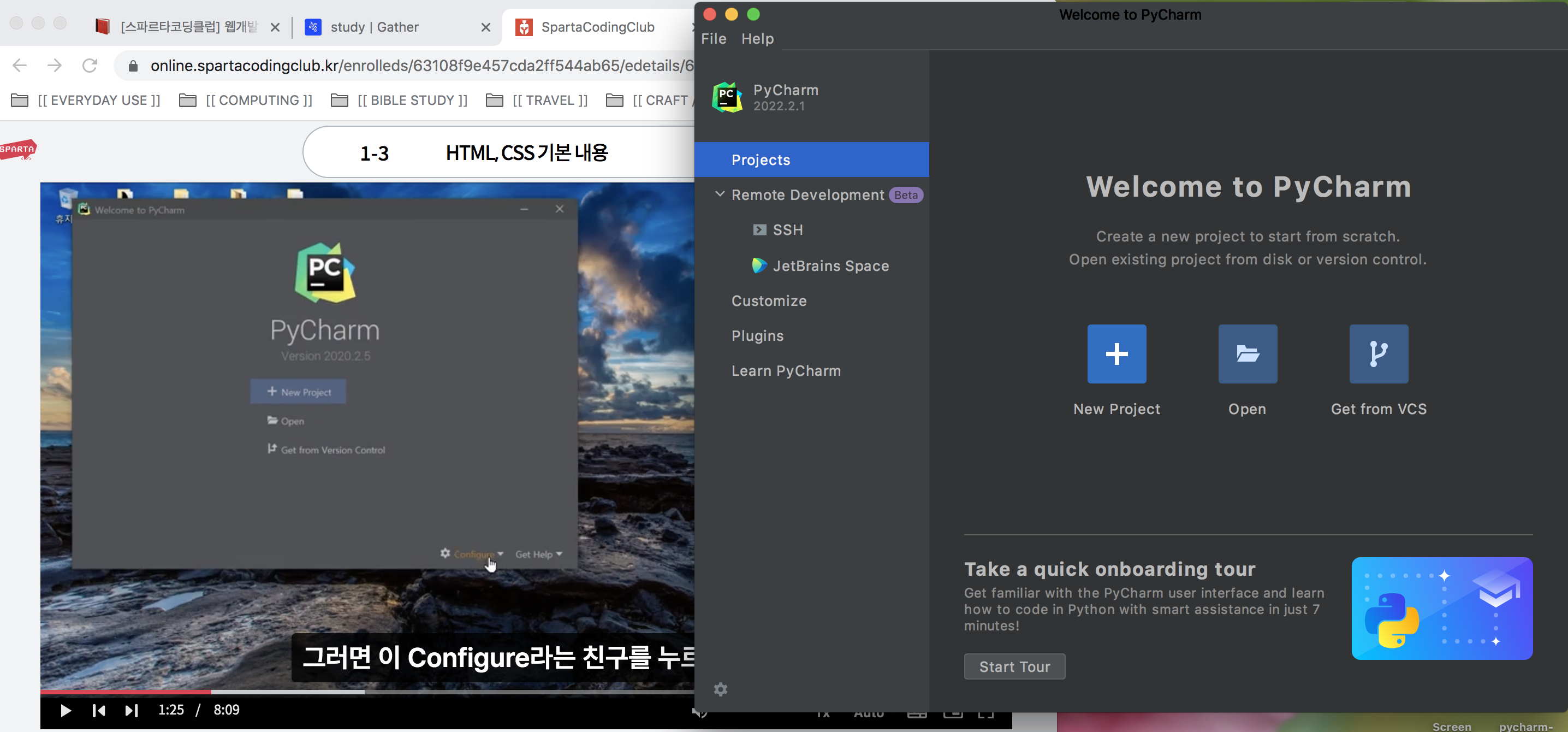
Task: Skip to previous video with the previous button
Action: (x=99, y=710)
